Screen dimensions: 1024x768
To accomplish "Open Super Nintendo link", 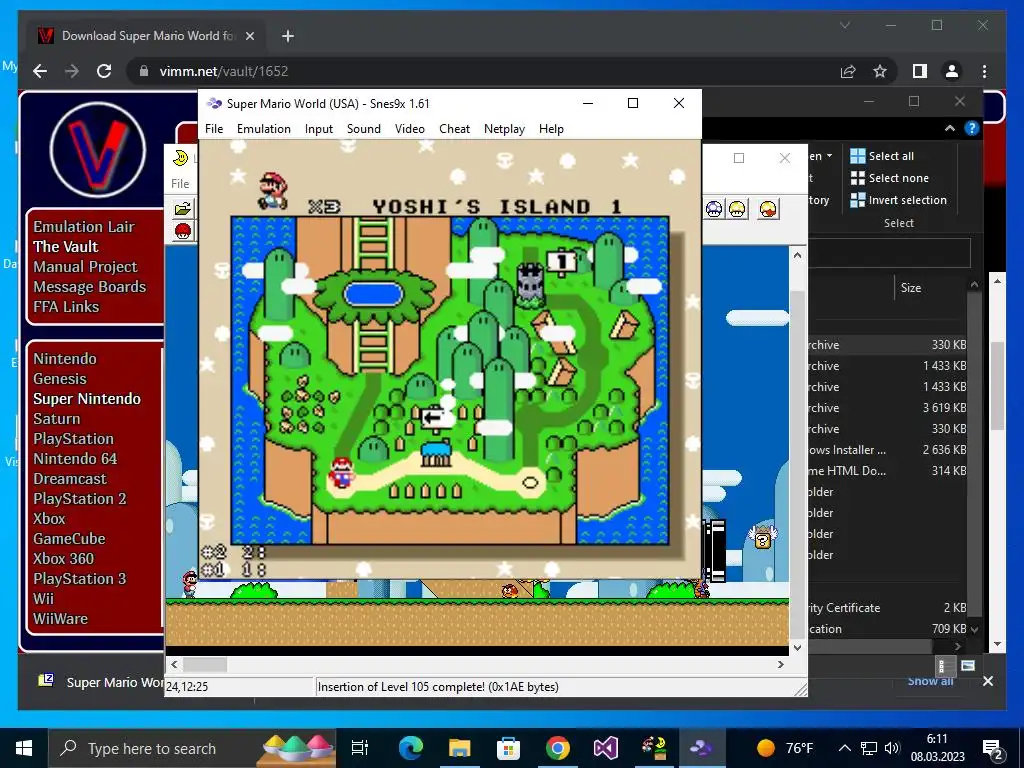I will pos(87,398).
